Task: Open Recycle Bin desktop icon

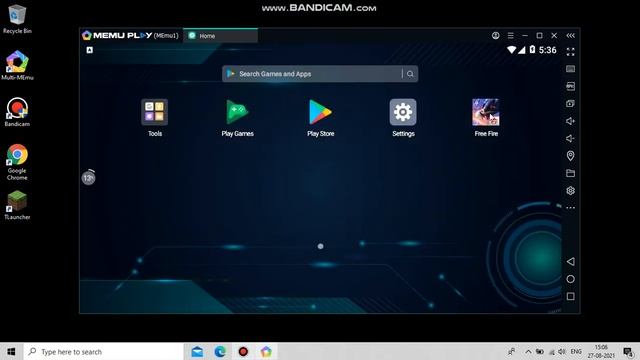Action: coord(17,19)
